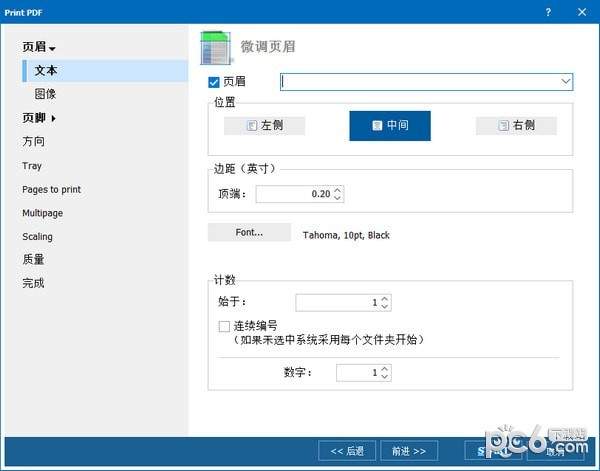Screen dimensions: 600x471
Task: Increase the top margin 顶端 spinner value
Action: coord(337,189)
